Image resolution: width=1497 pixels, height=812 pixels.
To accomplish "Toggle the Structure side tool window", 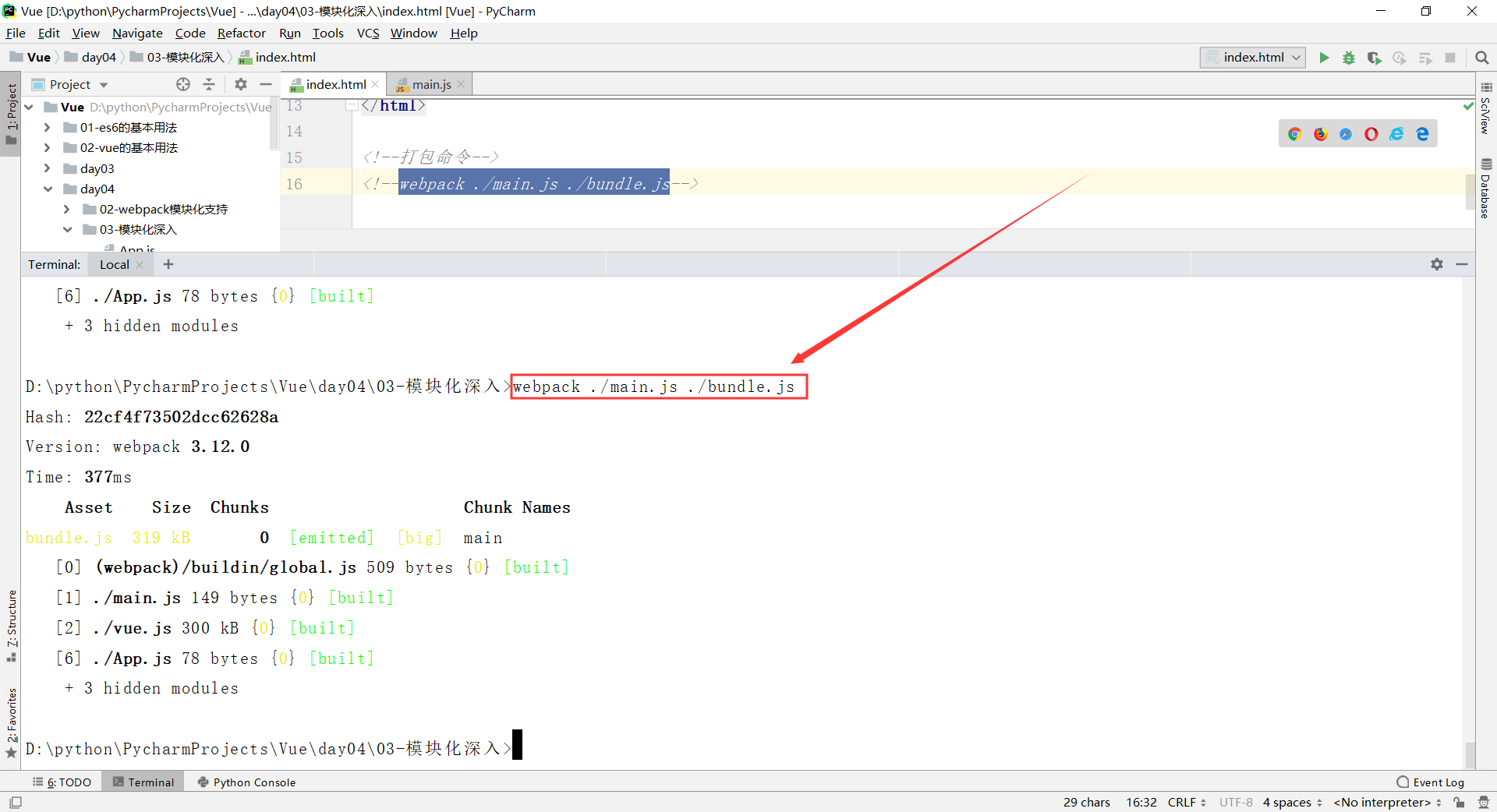I will point(11,626).
